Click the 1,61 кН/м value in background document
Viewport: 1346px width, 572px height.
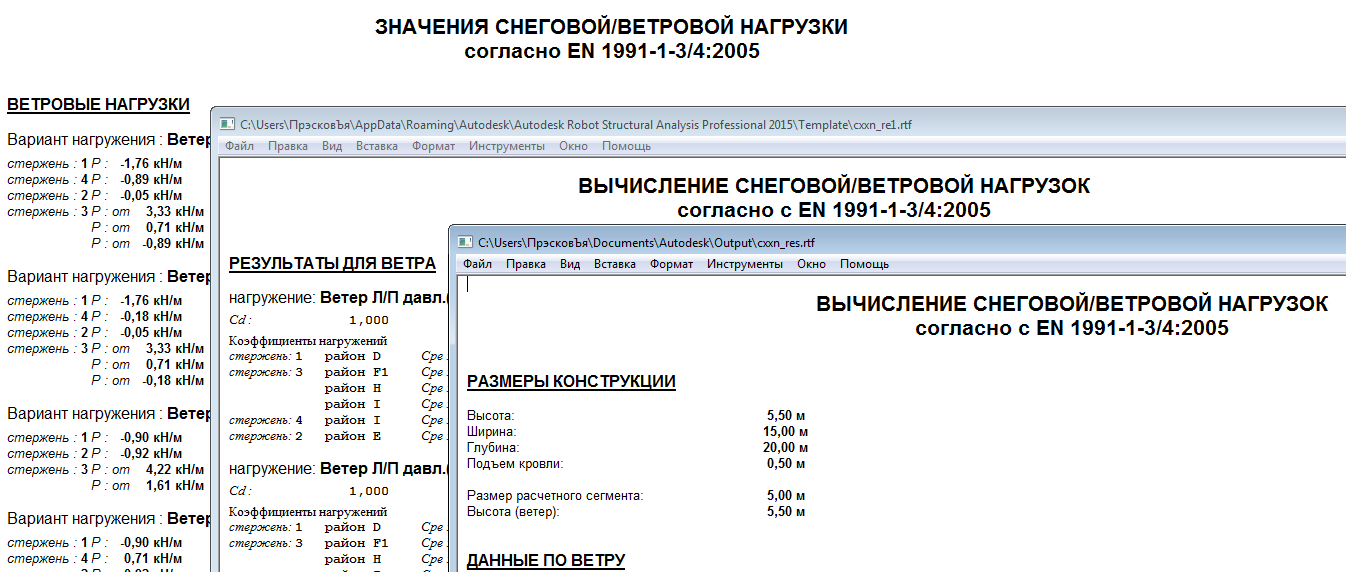tap(175, 486)
